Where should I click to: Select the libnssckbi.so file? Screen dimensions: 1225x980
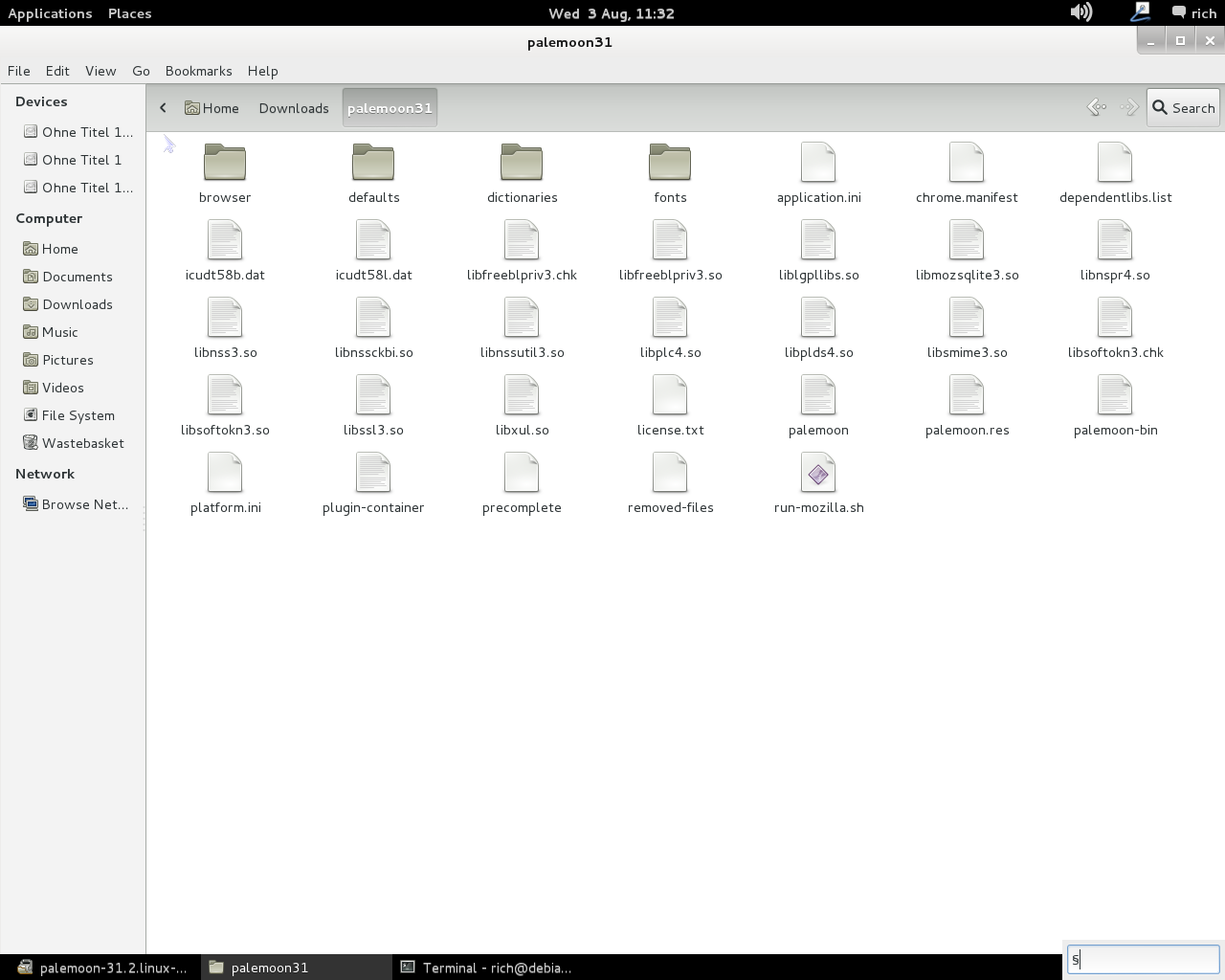point(373,328)
